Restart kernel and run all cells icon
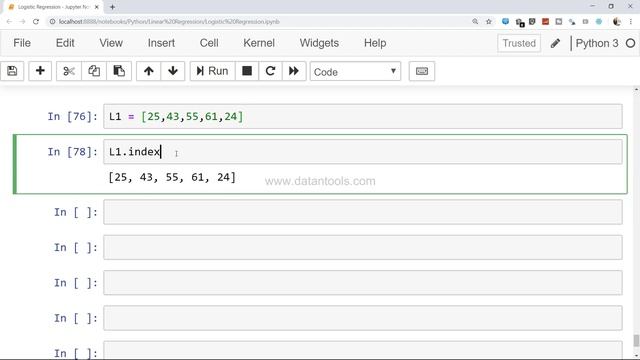Screen dimensions: 640x360 click(x=294, y=71)
